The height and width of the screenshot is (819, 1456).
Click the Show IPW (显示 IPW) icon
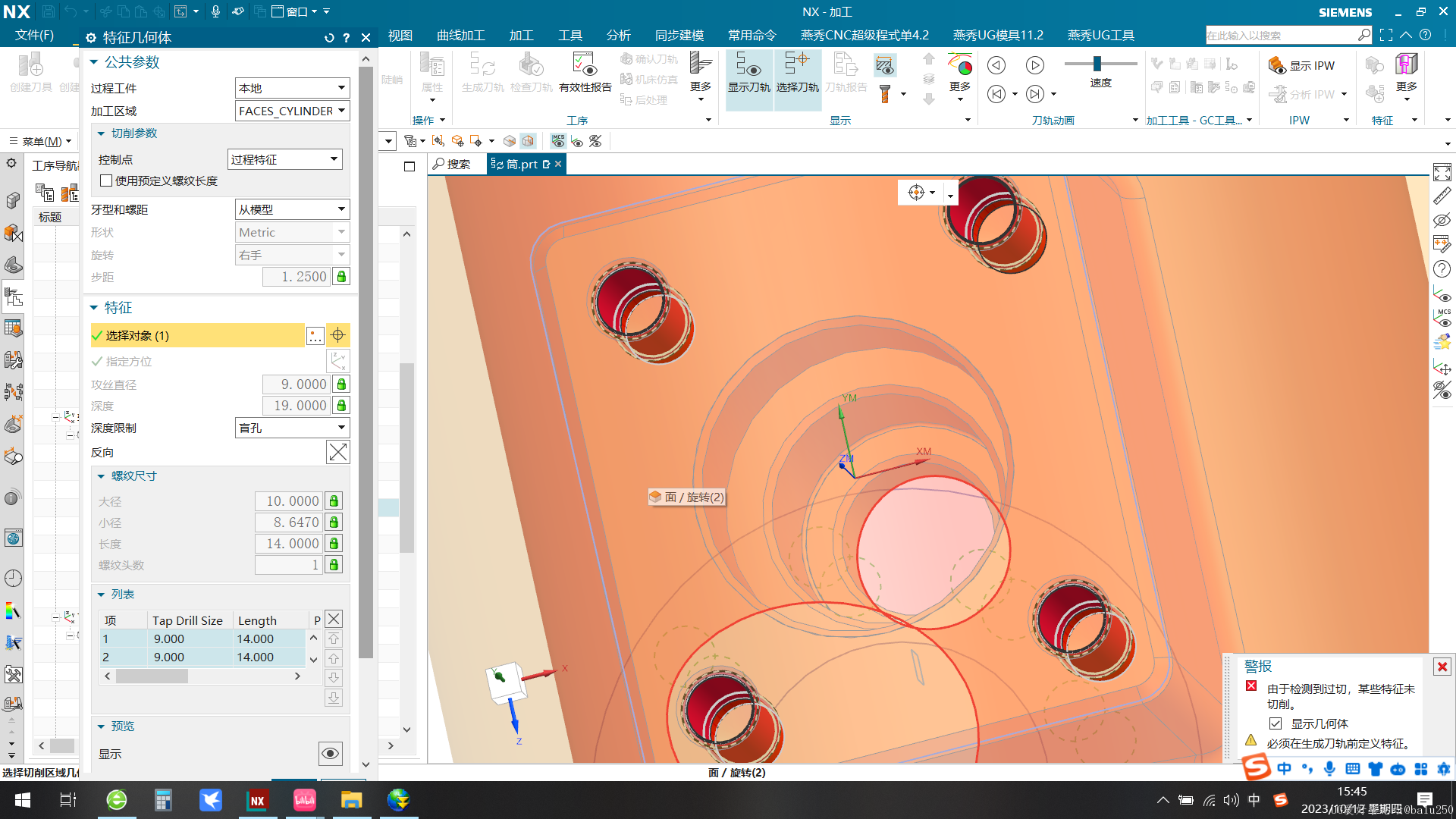pyautogui.click(x=1302, y=66)
